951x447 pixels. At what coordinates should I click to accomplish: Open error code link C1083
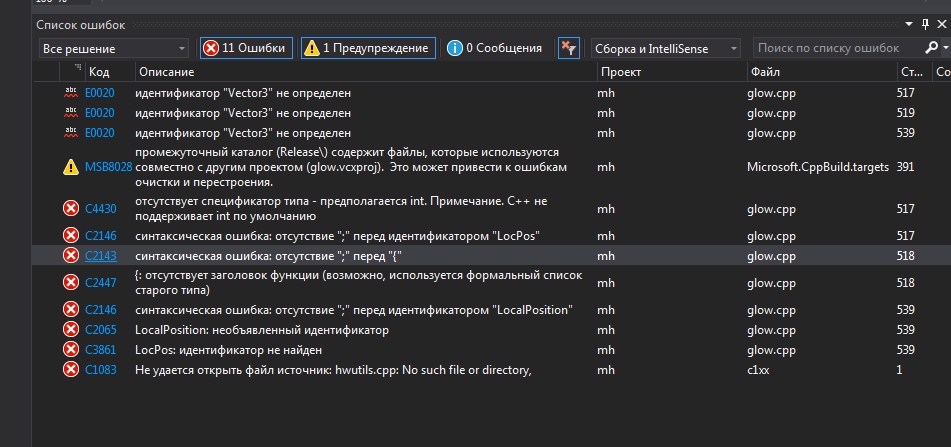(101, 369)
